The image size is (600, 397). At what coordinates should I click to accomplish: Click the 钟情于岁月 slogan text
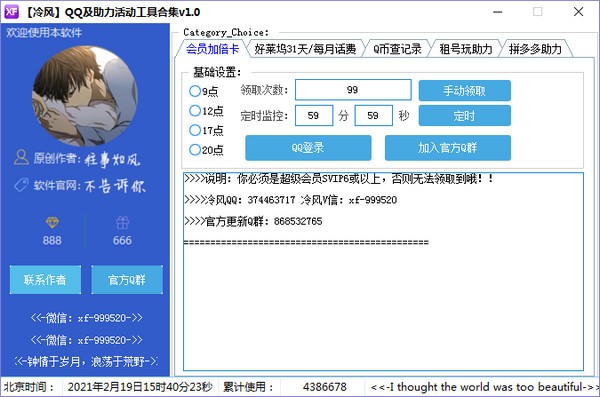click(x=86, y=361)
